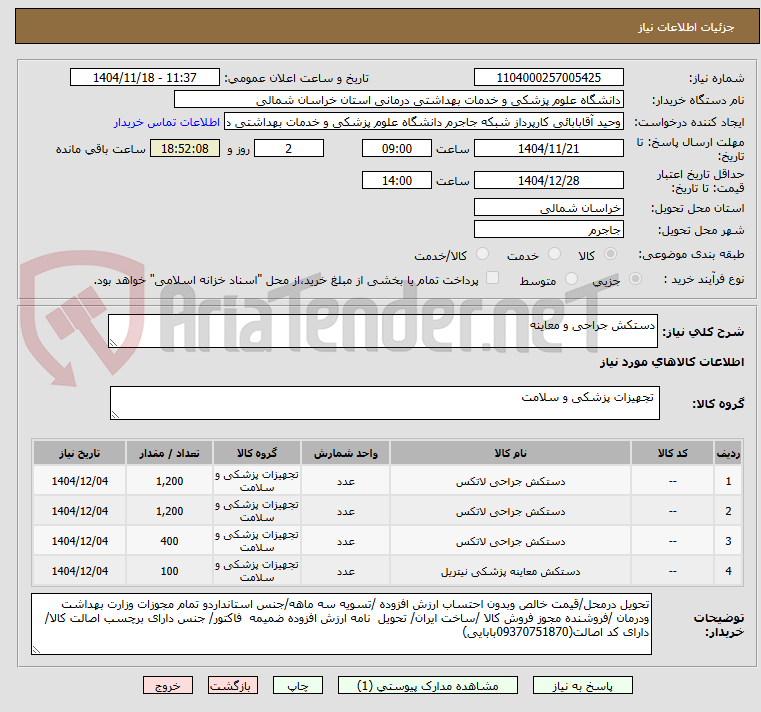Click دستکش معاینه پزشکی نیتریل item name
Viewport: 761px width, 712px height.
(x=510, y=571)
